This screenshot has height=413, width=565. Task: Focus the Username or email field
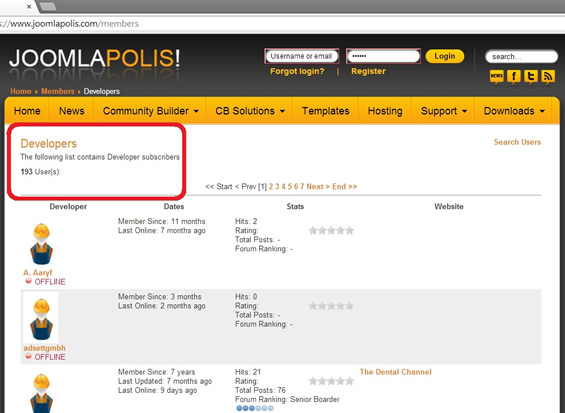click(x=302, y=56)
